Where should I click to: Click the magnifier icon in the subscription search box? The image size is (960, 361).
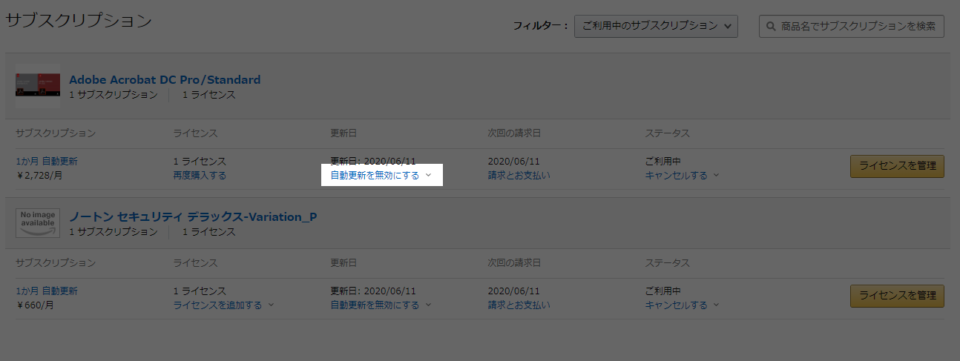point(771,26)
